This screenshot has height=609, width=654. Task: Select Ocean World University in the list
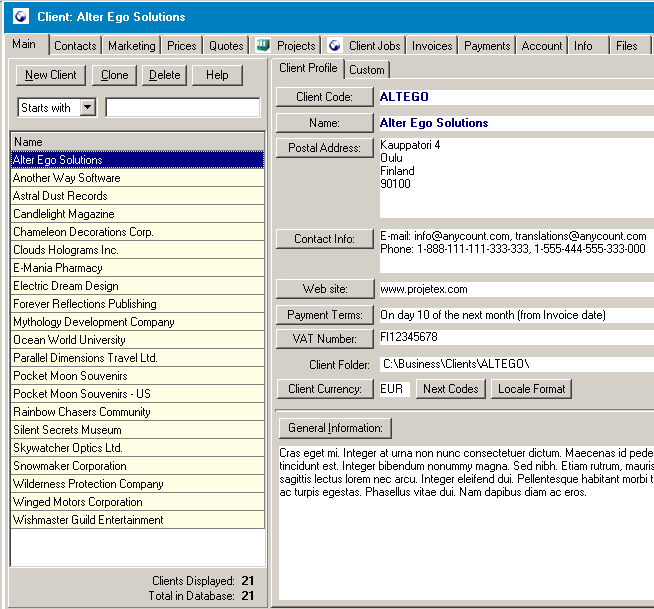coord(69,340)
